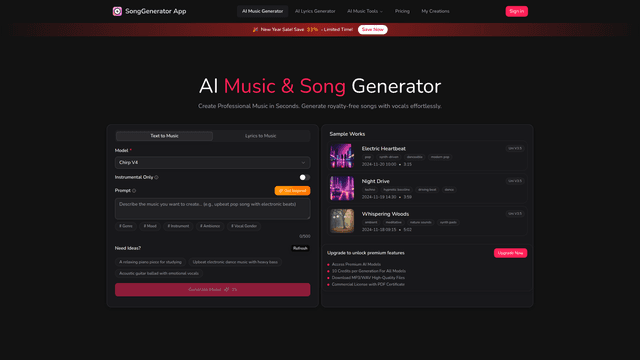Click the 'dance' tag on Night Drive
Viewport: 640px width, 360px height.
click(x=449, y=190)
